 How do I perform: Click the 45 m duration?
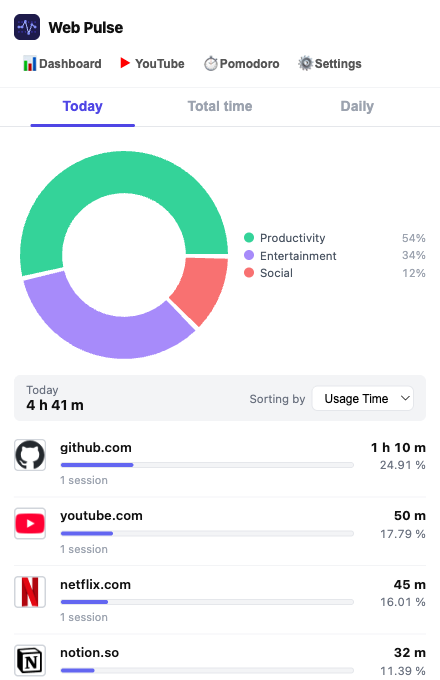click(x=410, y=585)
